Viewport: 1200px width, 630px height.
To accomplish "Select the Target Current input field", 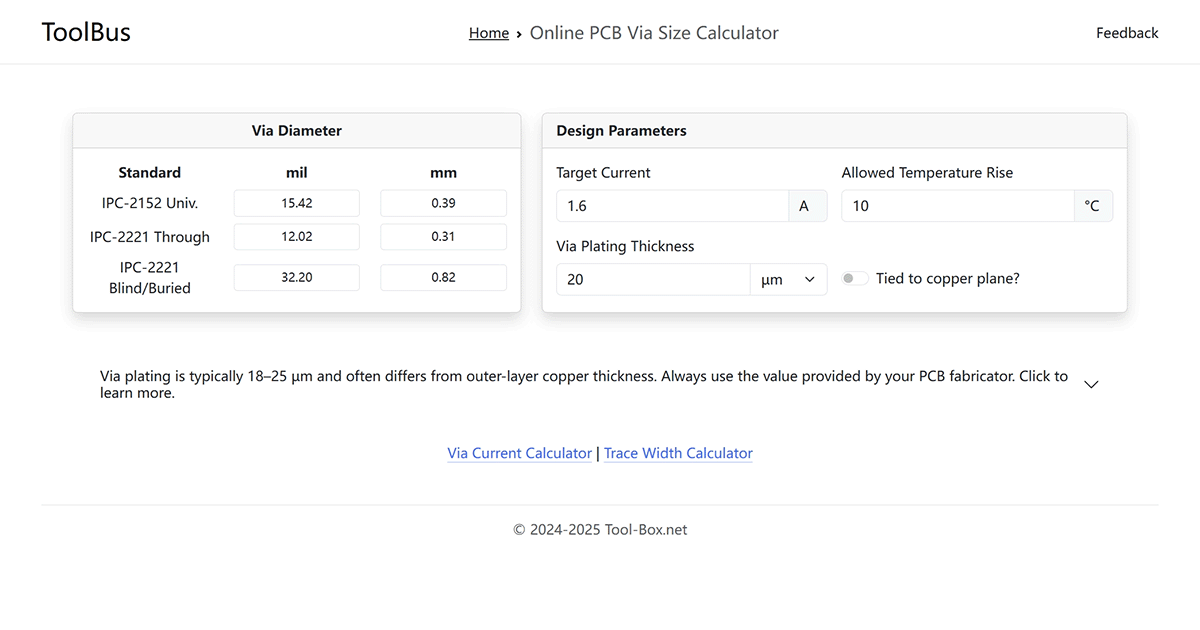I will pyautogui.click(x=672, y=205).
